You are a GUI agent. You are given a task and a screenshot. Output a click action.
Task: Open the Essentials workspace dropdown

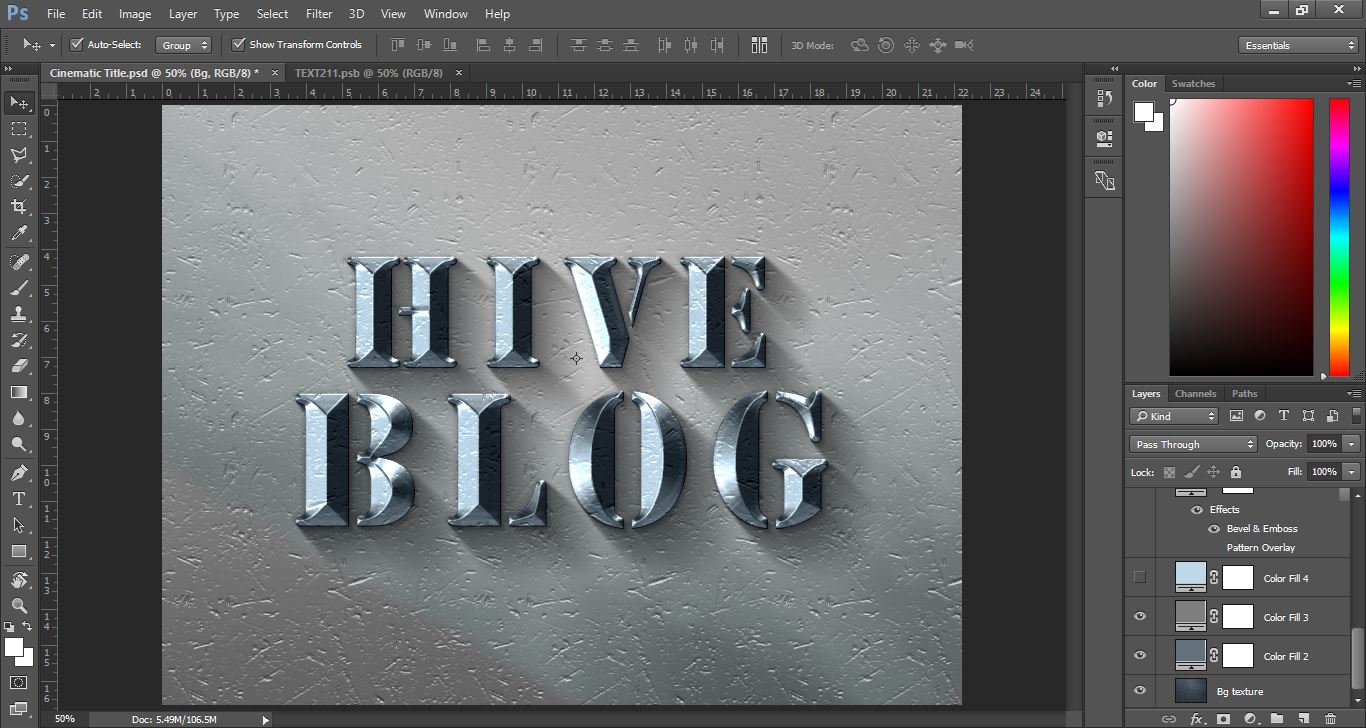pos(1297,45)
